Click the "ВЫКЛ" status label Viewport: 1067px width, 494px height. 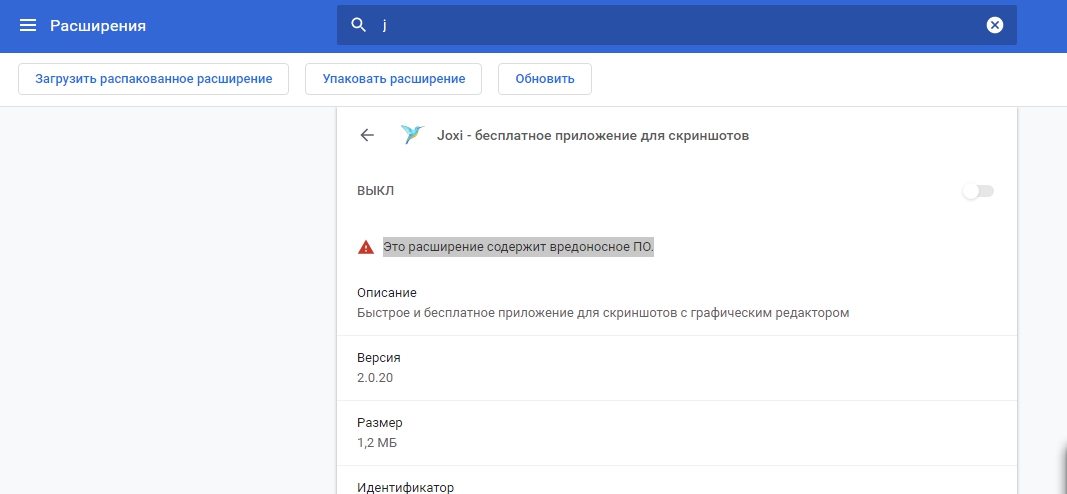click(376, 191)
